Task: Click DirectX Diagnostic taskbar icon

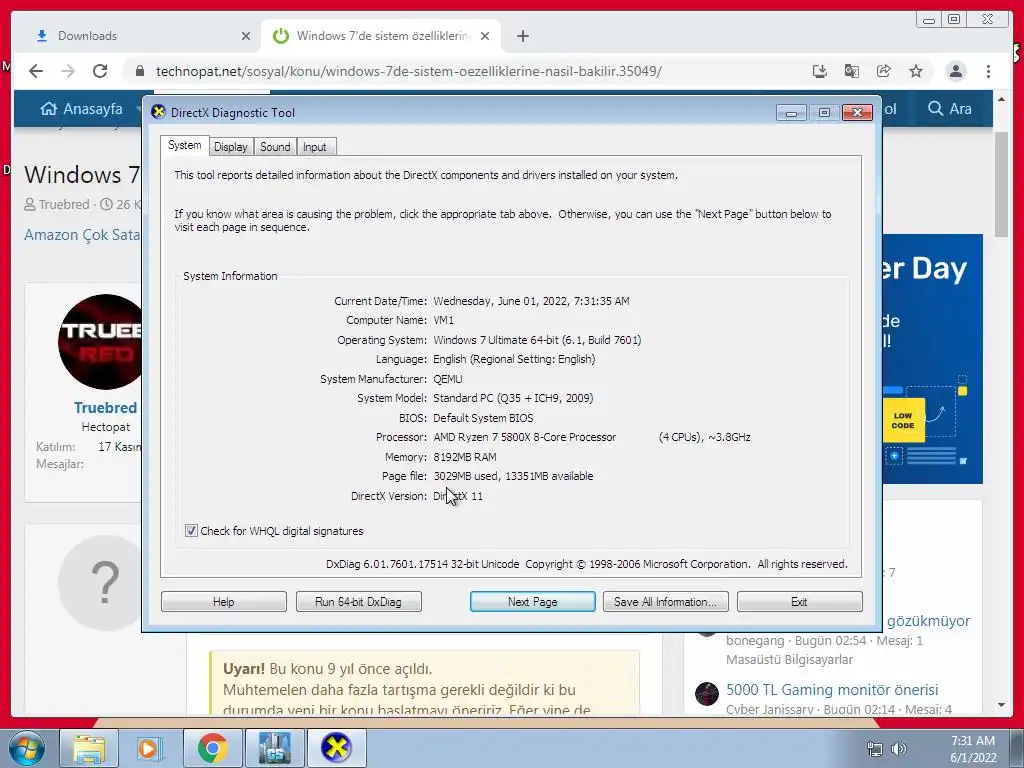Action: point(336,748)
